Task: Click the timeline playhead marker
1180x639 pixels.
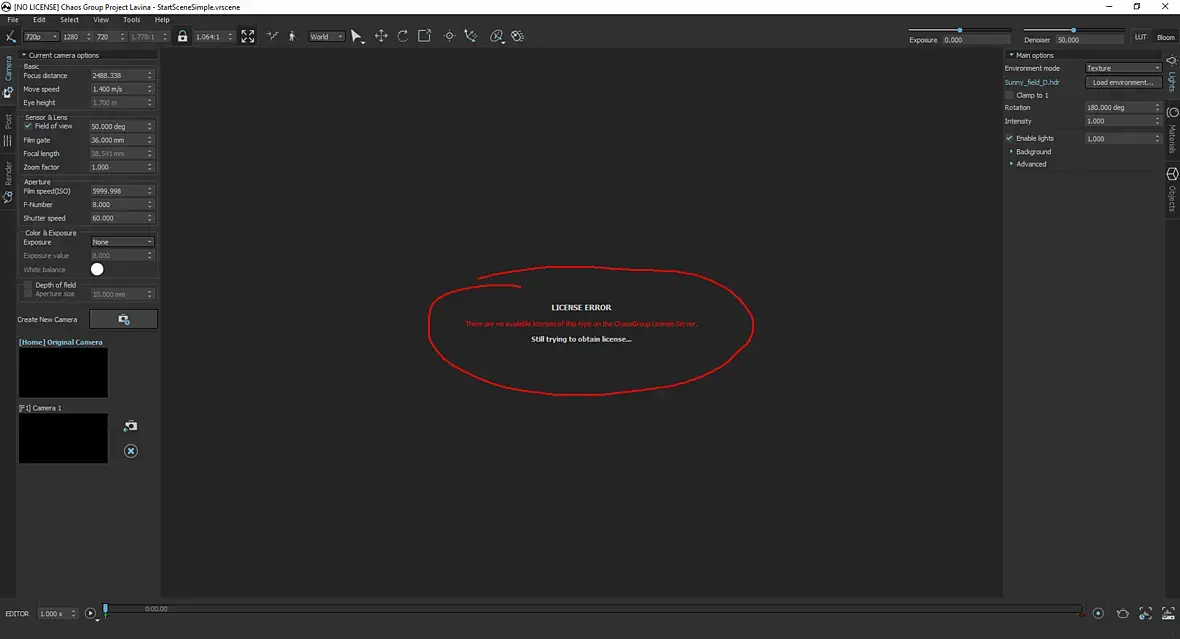Action: point(105,610)
